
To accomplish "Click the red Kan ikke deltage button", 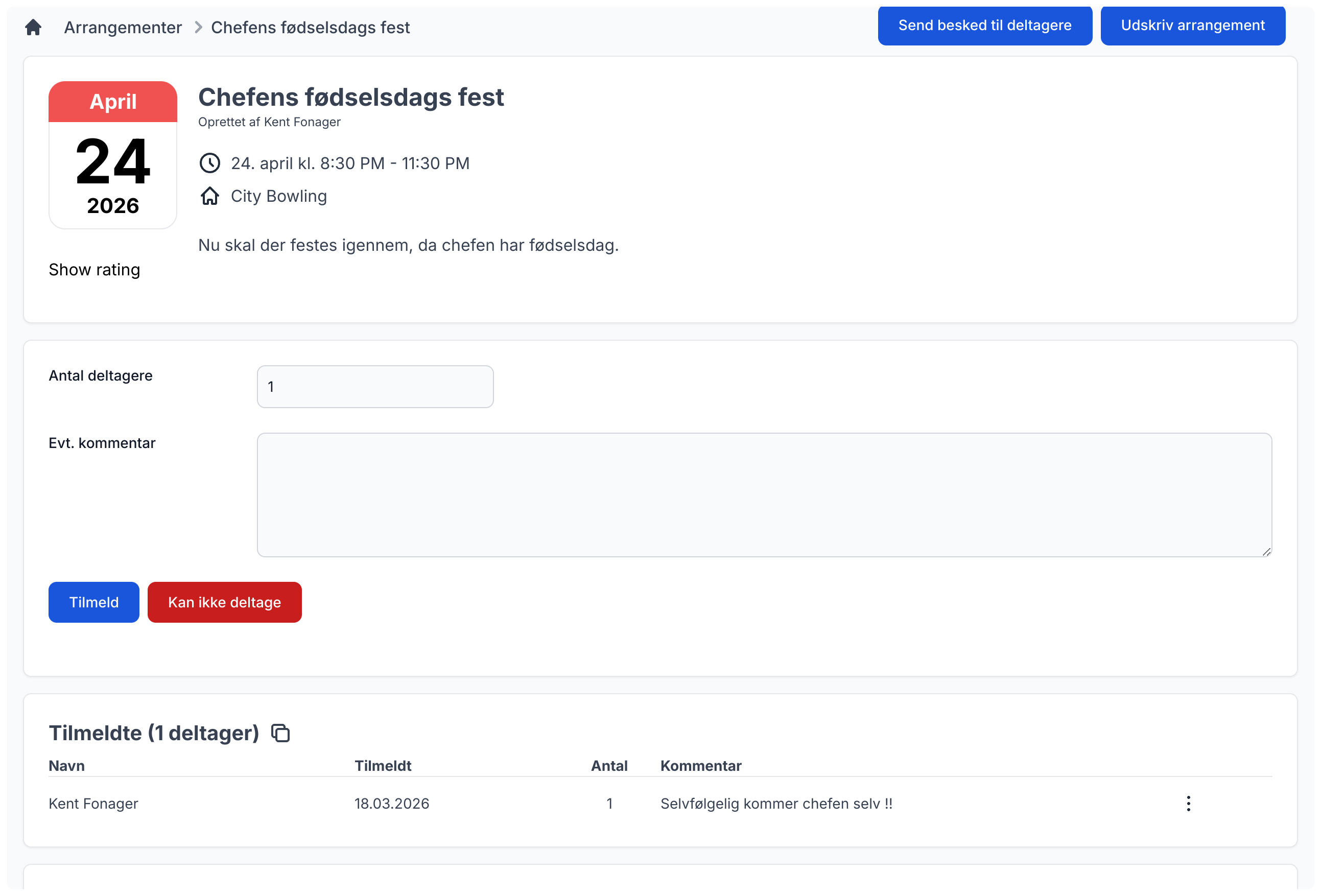I will pyautogui.click(x=225, y=602).
